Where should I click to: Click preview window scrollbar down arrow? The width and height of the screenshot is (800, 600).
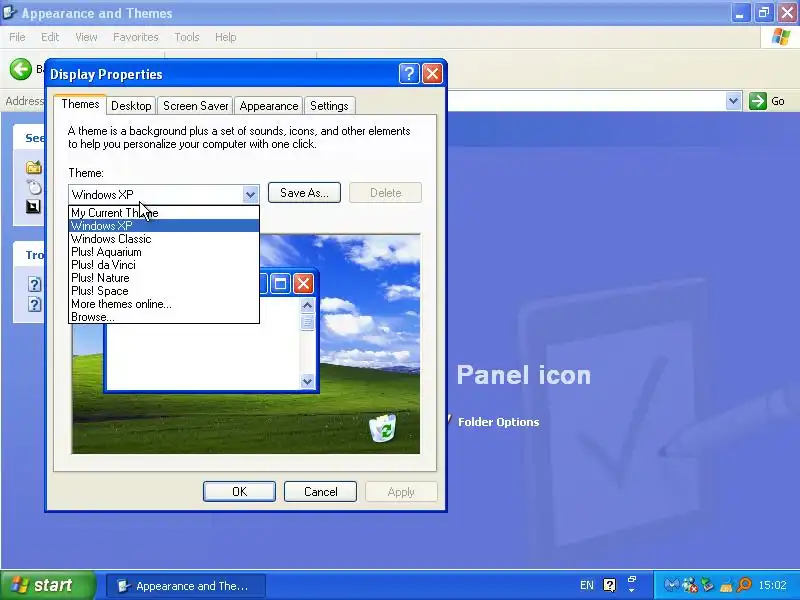(x=307, y=381)
